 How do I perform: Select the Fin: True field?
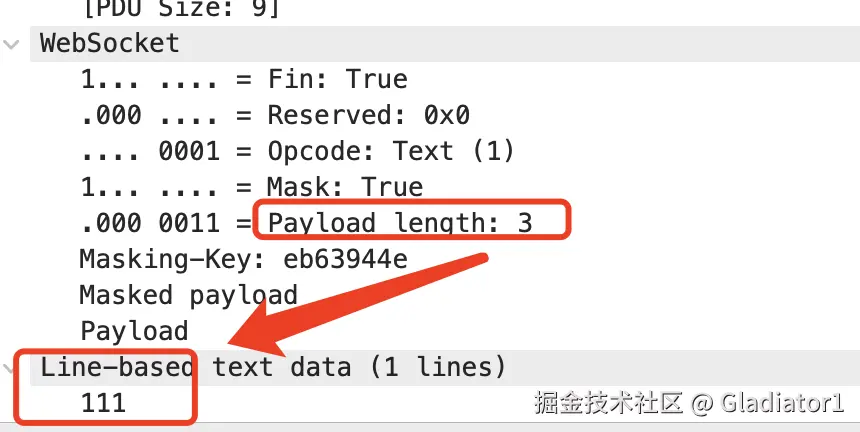point(244,79)
